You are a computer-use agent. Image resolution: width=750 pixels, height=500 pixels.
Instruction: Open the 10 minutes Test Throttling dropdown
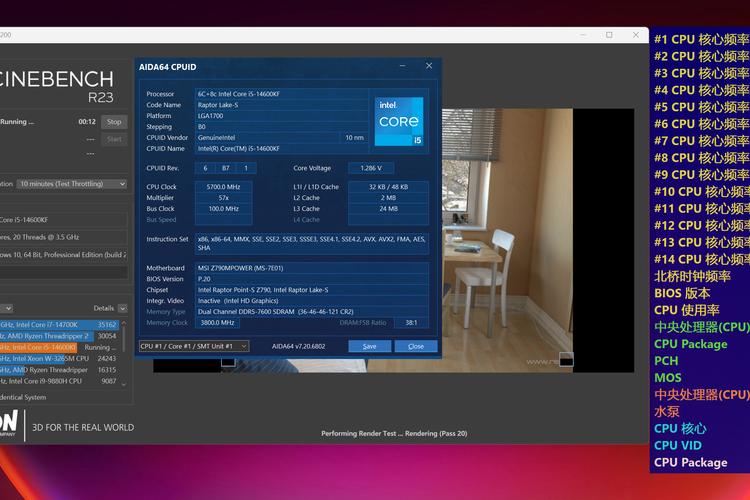pos(70,184)
